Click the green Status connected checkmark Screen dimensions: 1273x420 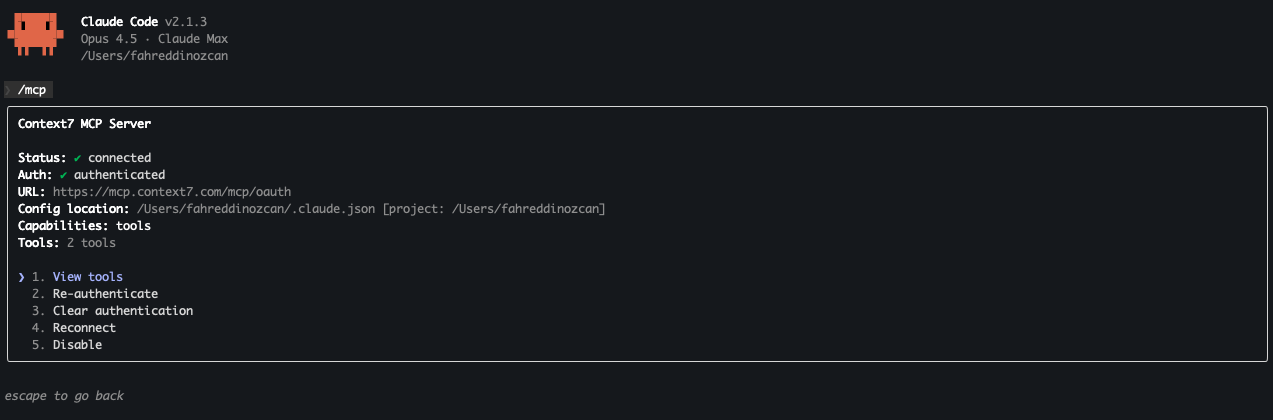click(77, 158)
